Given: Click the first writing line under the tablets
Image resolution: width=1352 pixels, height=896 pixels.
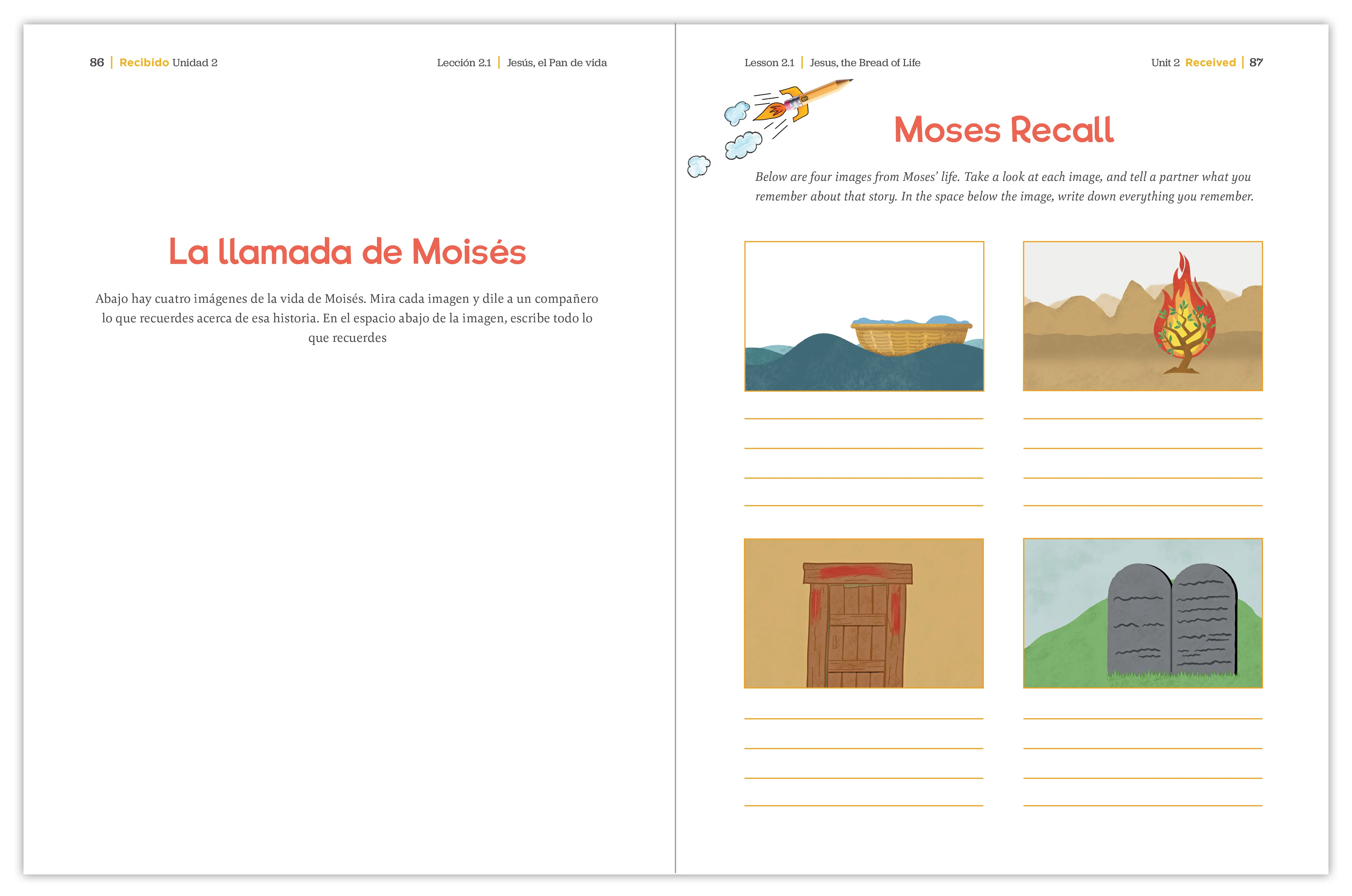Looking at the screenshot, I should (x=1143, y=718).
